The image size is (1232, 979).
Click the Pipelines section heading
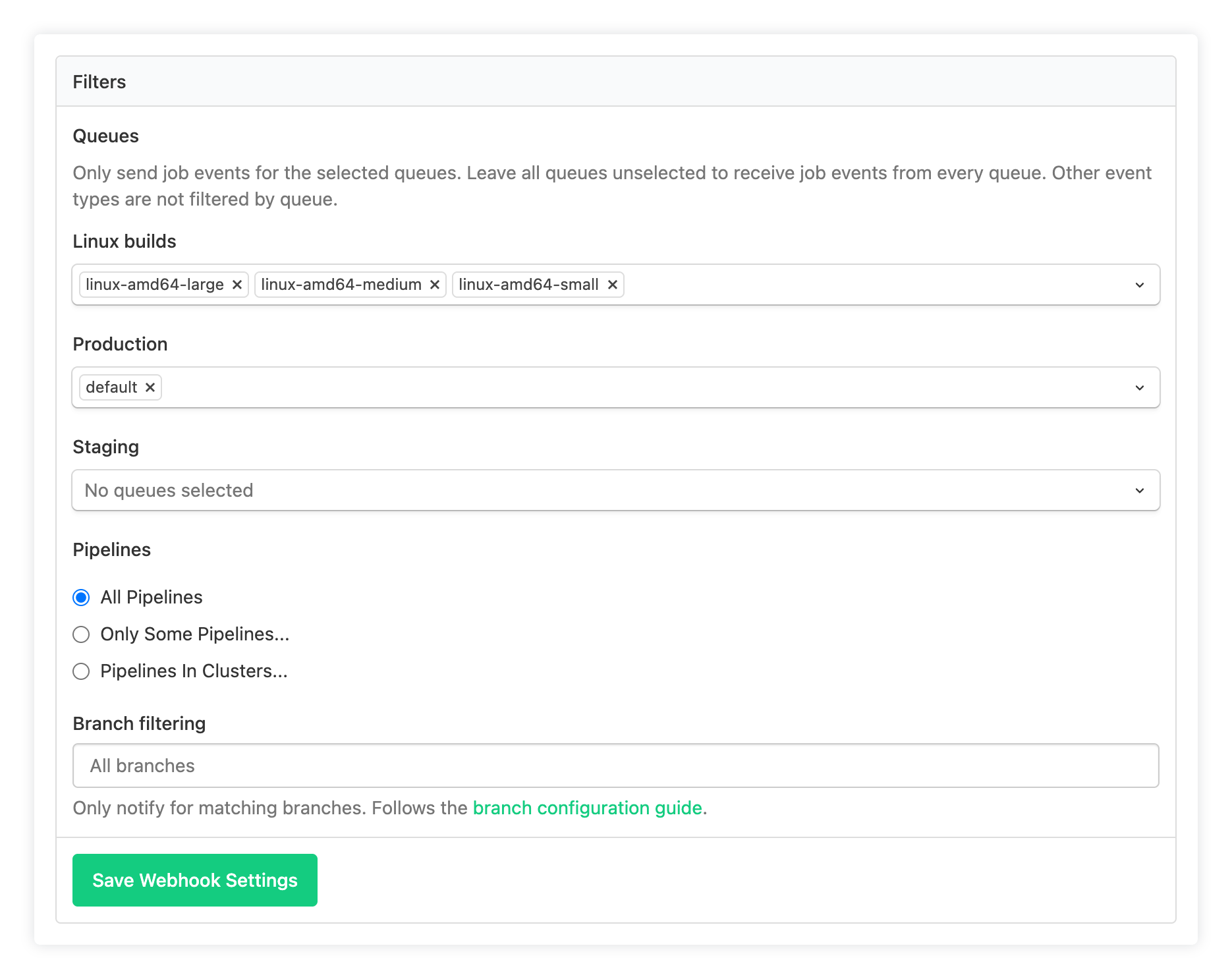[x=112, y=549]
